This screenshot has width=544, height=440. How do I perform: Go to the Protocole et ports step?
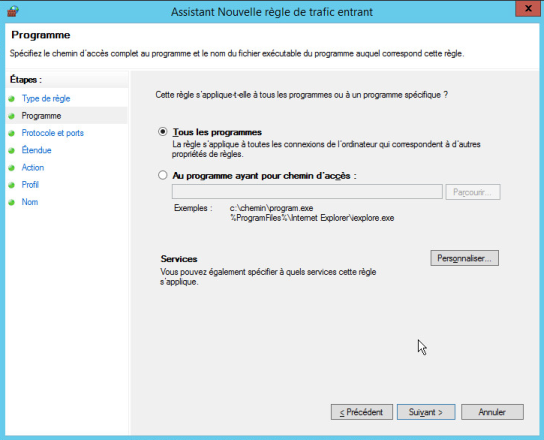52,133
